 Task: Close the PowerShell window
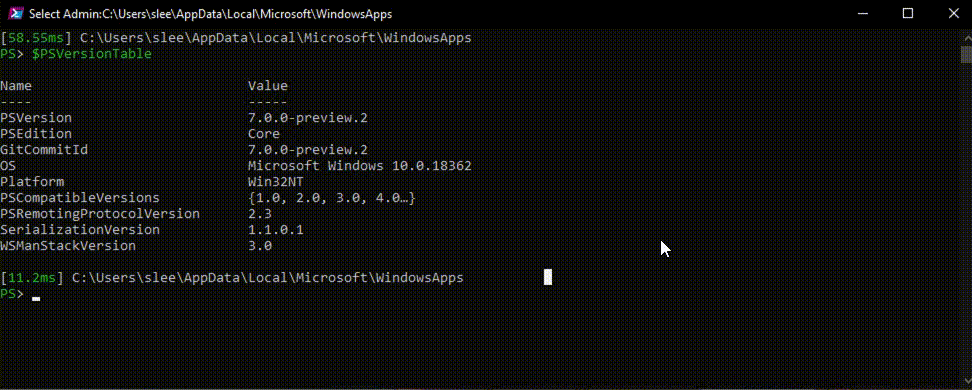(955, 14)
